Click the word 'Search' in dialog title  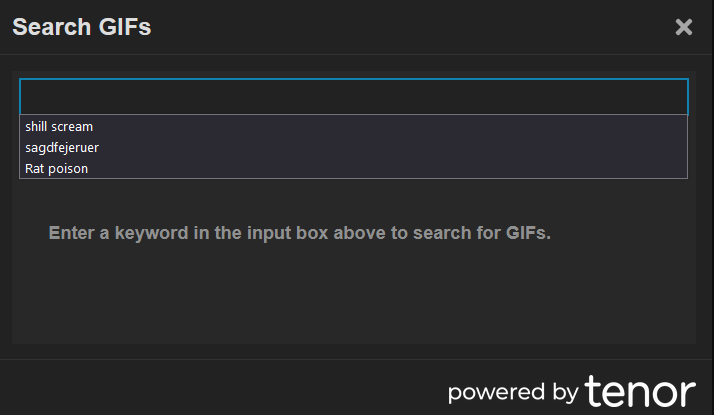(x=52, y=27)
